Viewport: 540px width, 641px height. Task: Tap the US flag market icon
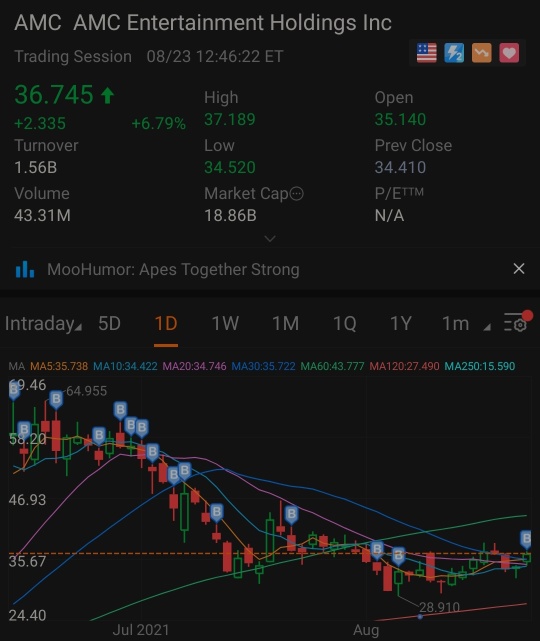pyautogui.click(x=426, y=53)
